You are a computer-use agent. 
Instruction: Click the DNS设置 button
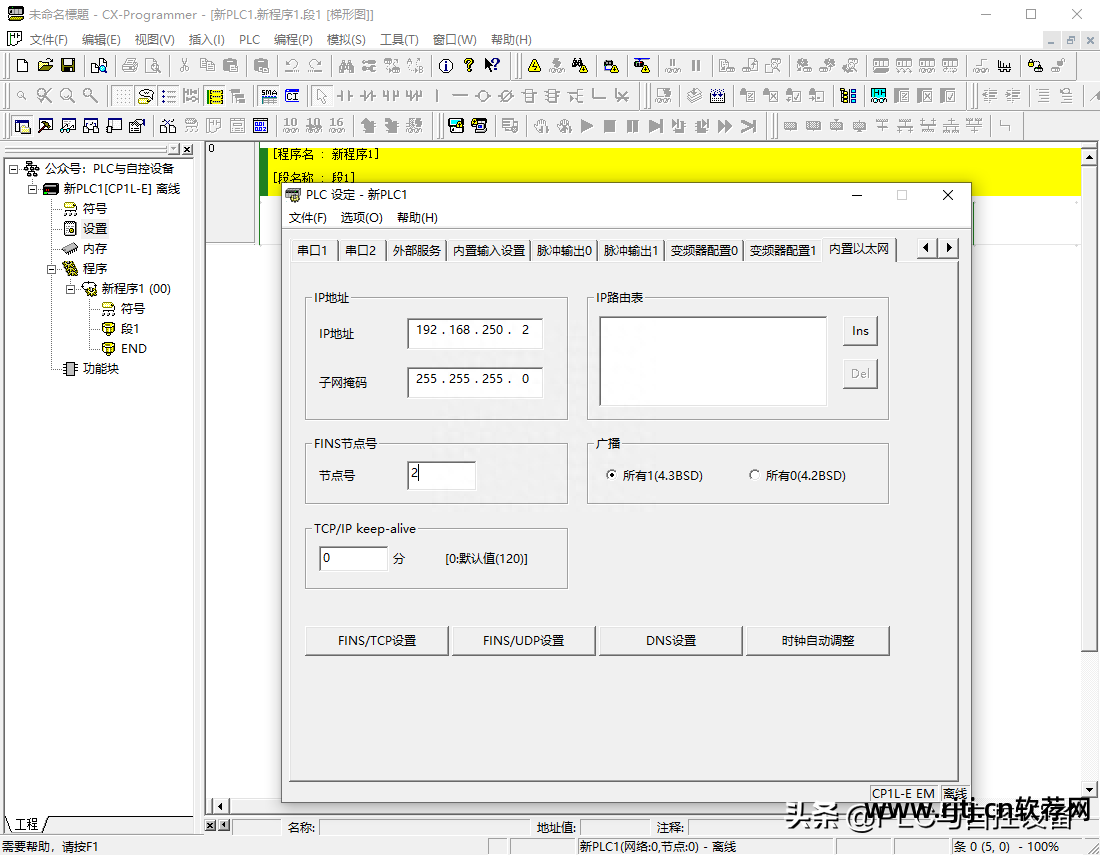click(670, 641)
